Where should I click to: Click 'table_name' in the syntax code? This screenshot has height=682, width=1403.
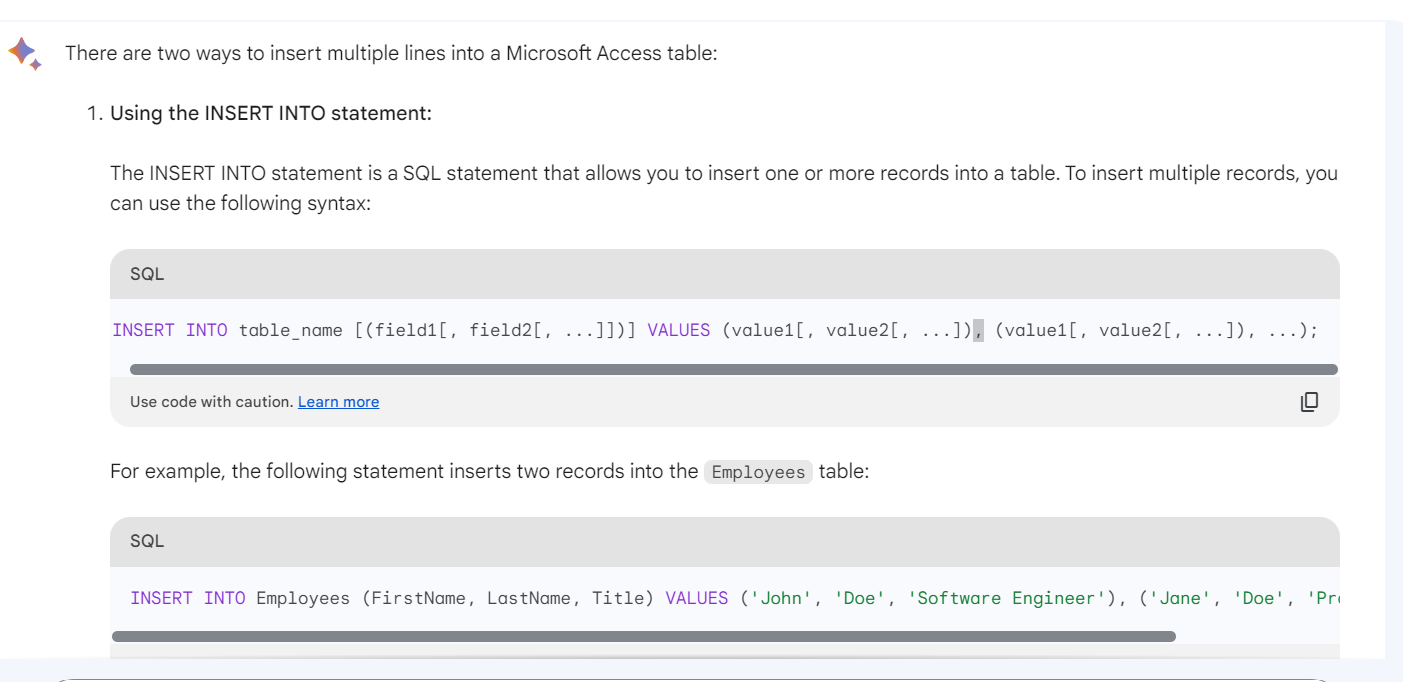(x=291, y=331)
